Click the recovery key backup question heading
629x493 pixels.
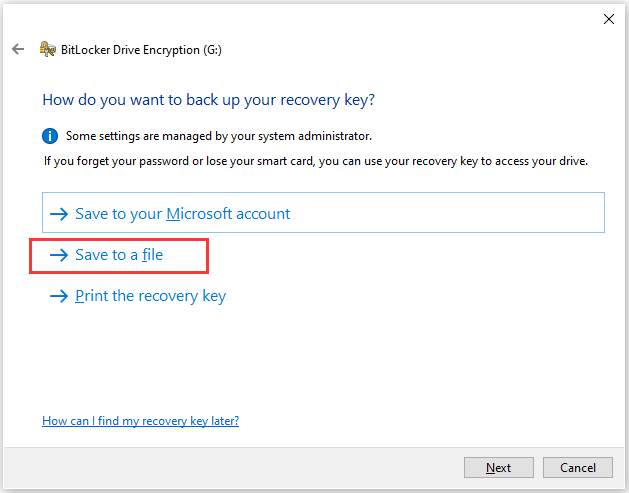click(209, 99)
